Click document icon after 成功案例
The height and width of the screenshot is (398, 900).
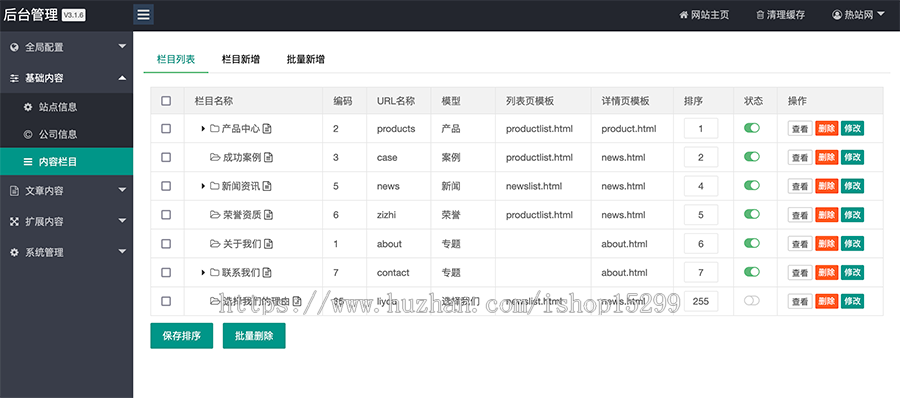(268, 157)
